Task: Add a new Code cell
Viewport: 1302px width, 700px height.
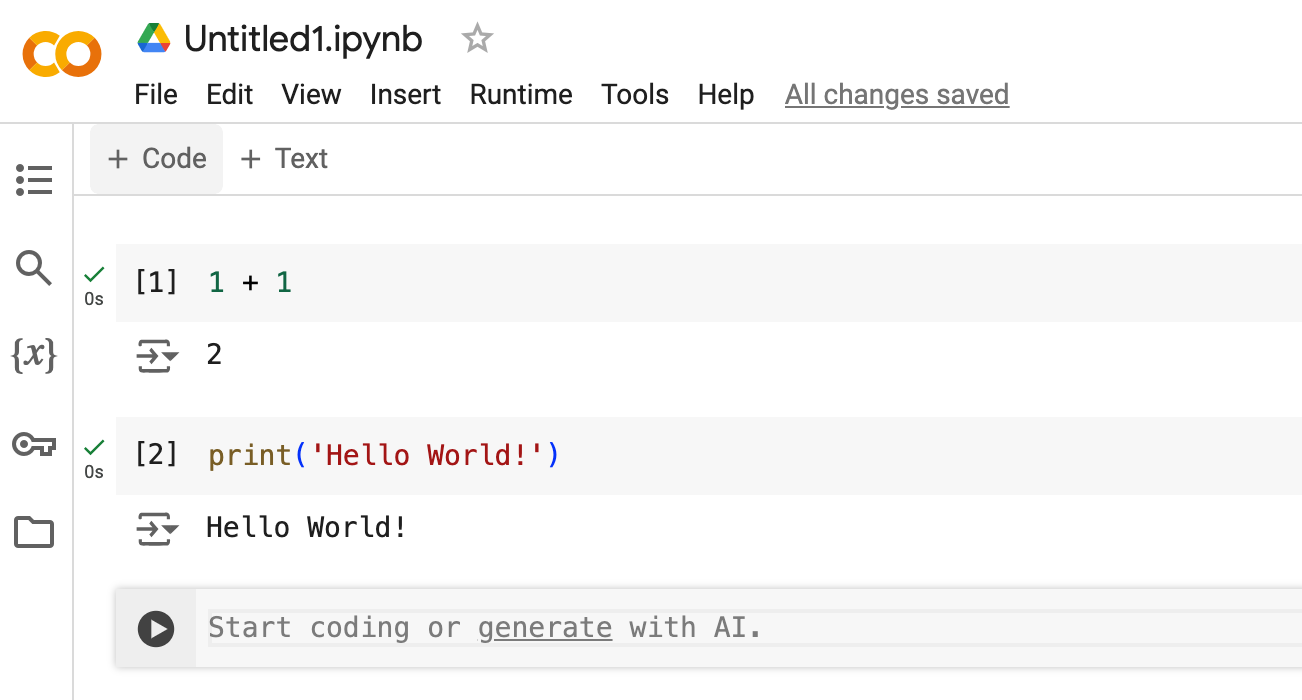Action: click(x=156, y=159)
